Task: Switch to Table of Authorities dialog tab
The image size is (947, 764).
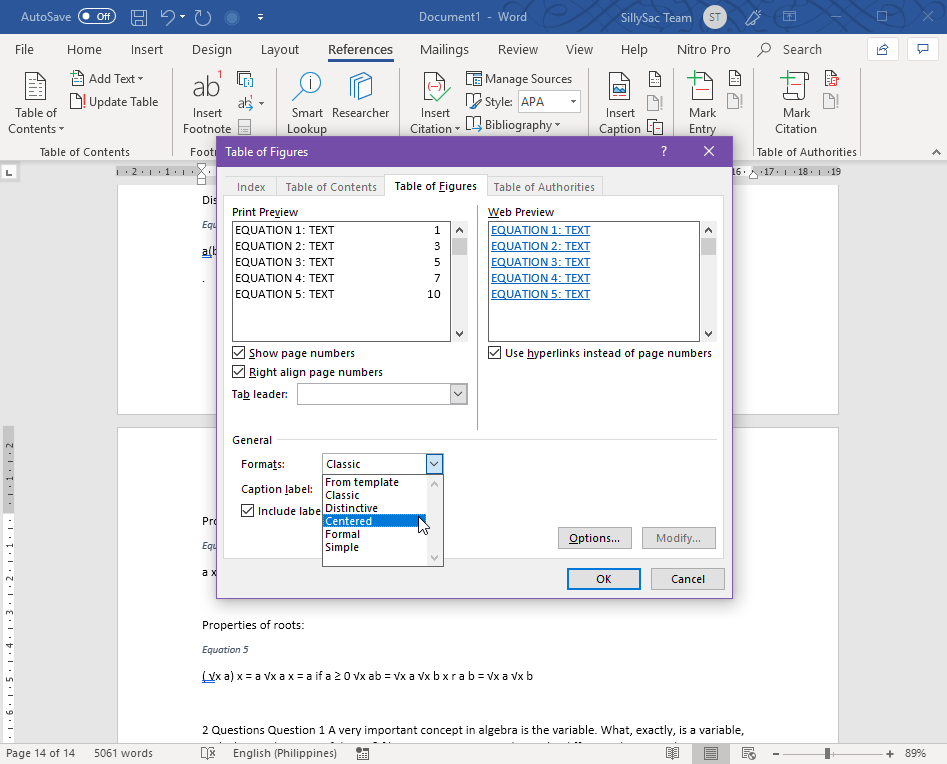Action: (x=544, y=187)
